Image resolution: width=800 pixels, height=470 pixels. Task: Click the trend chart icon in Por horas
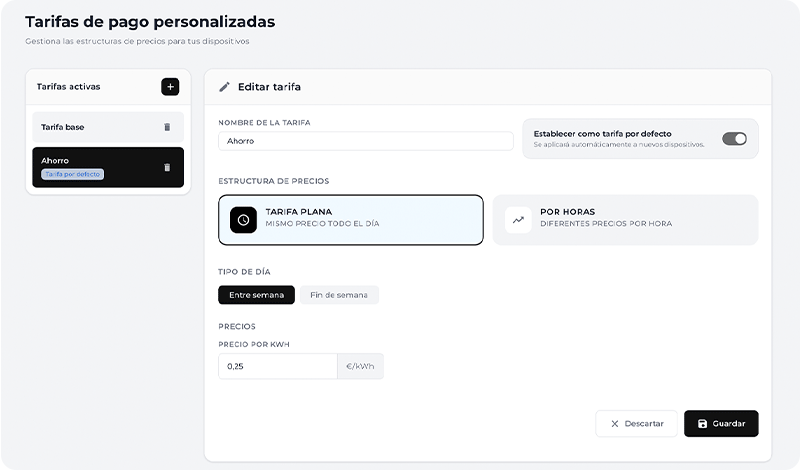click(x=518, y=219)
